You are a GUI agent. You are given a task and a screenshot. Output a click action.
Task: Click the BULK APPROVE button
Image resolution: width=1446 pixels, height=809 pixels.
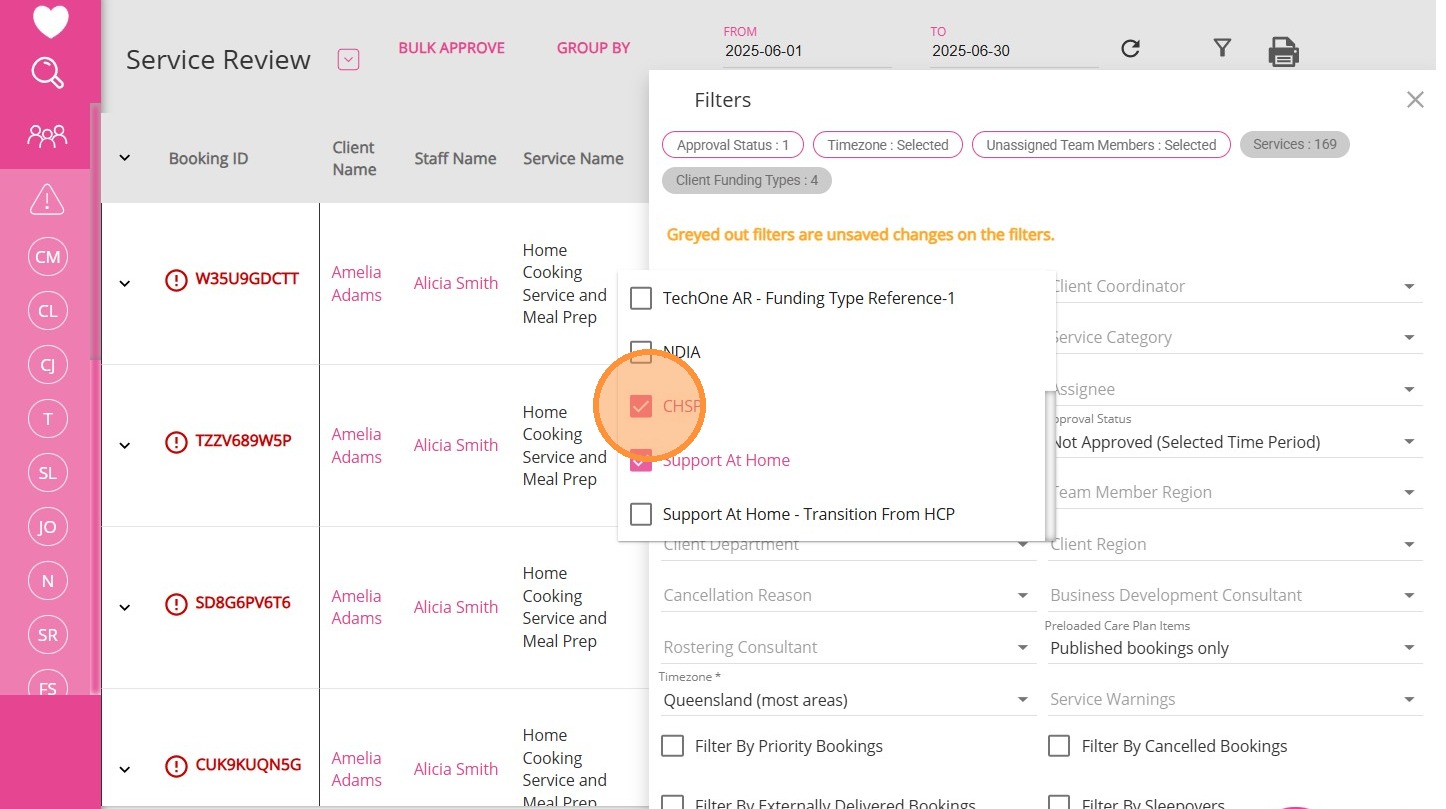(451, 48)
